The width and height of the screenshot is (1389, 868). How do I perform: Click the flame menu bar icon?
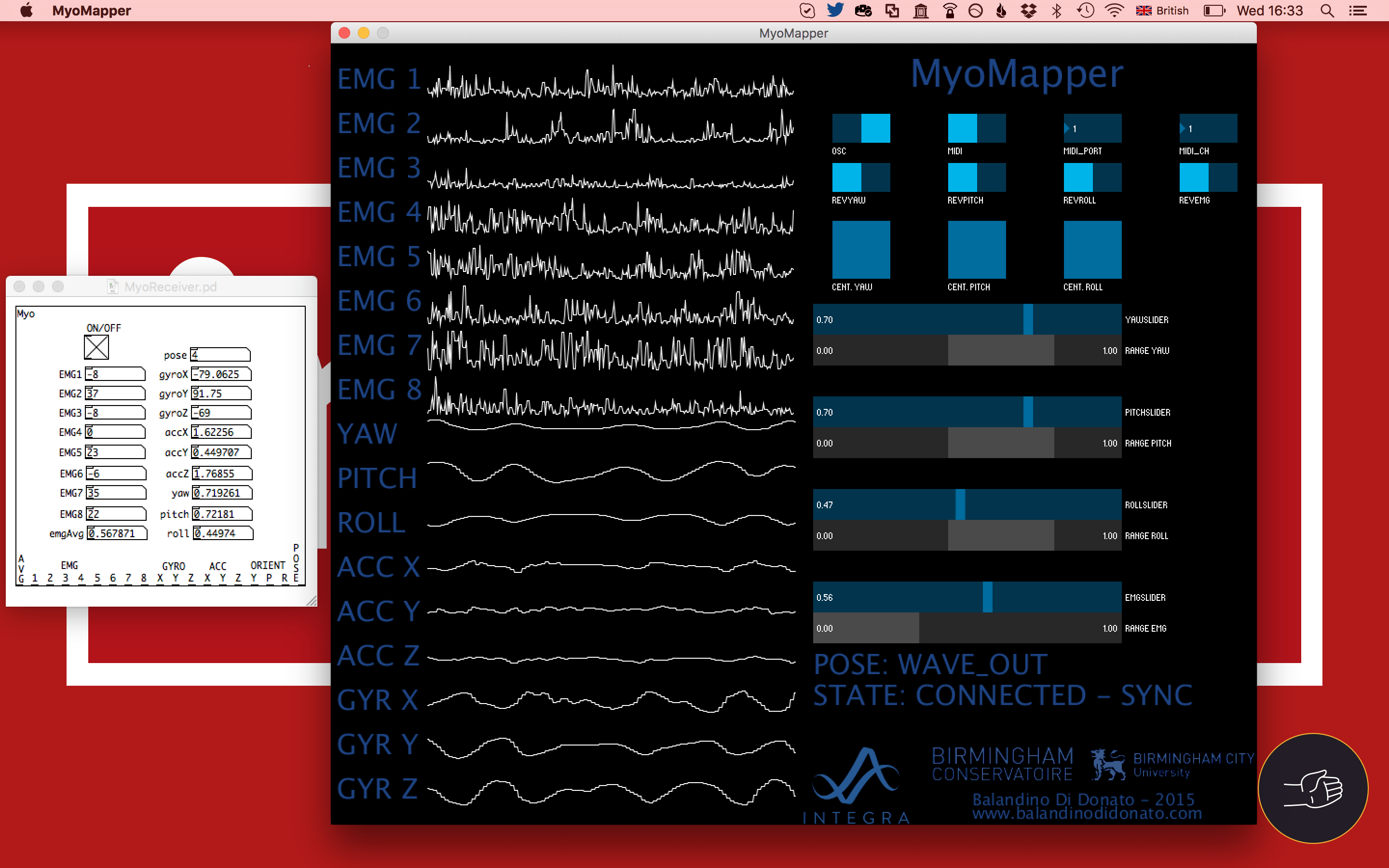tap(1002, 10)
